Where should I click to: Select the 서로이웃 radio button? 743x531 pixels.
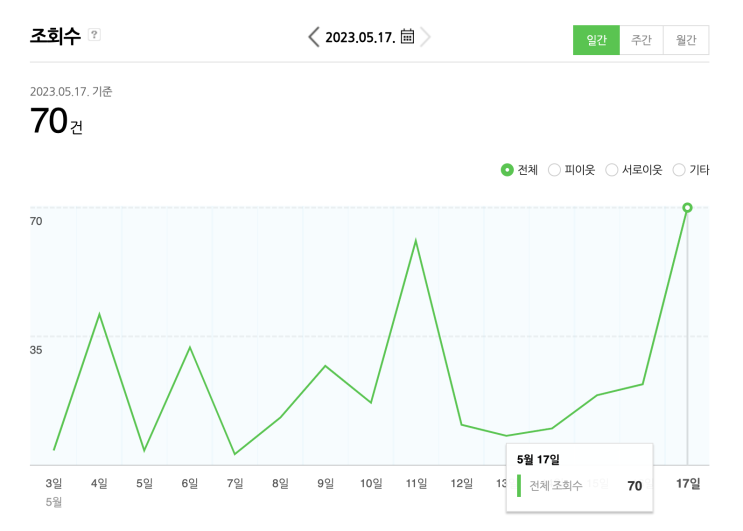point(612,170)
